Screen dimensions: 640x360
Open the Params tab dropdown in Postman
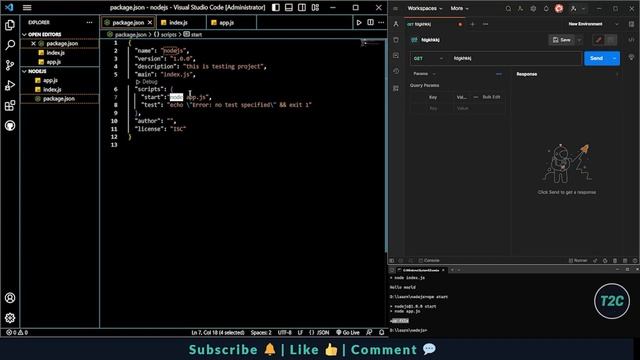click(424, 74)
